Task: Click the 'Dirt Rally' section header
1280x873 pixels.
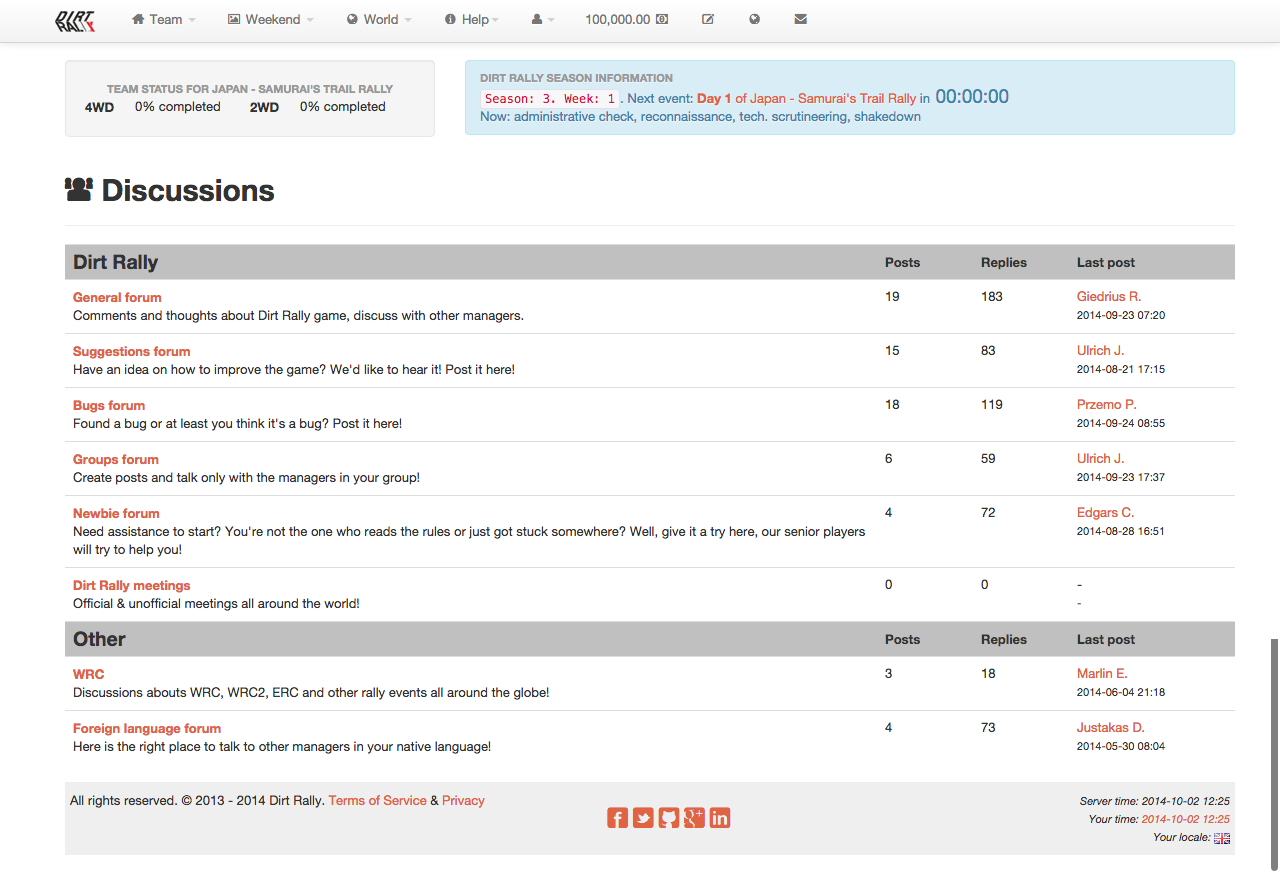Action: pos(115,262)
